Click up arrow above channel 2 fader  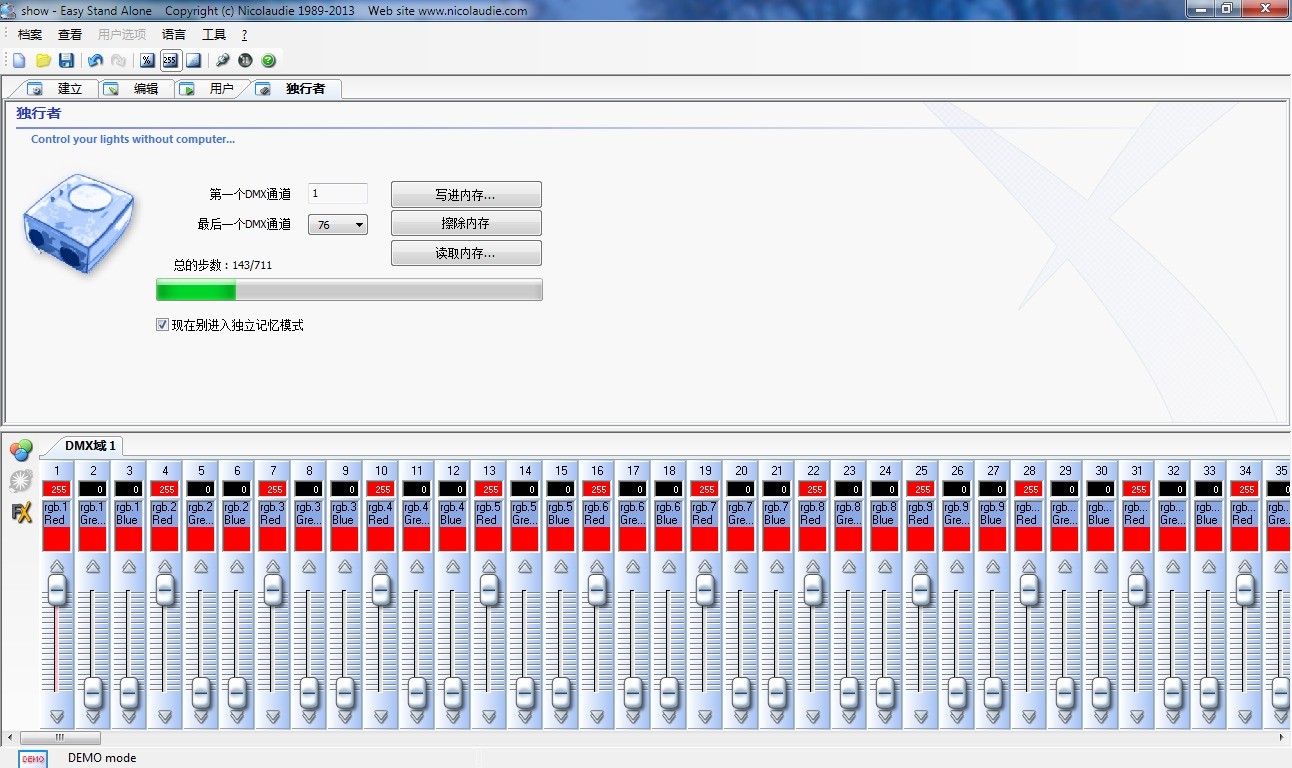(93, 566)
